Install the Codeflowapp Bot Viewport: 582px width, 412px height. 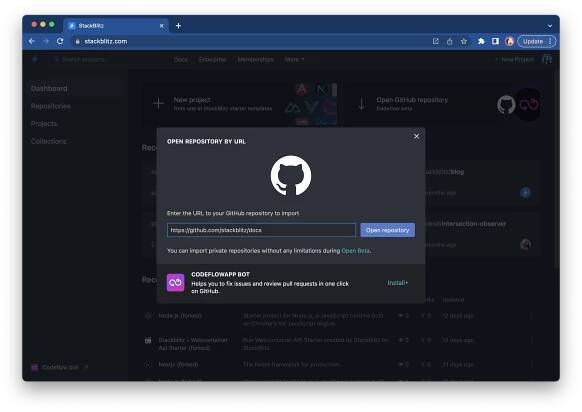click(x=397, y=283)
